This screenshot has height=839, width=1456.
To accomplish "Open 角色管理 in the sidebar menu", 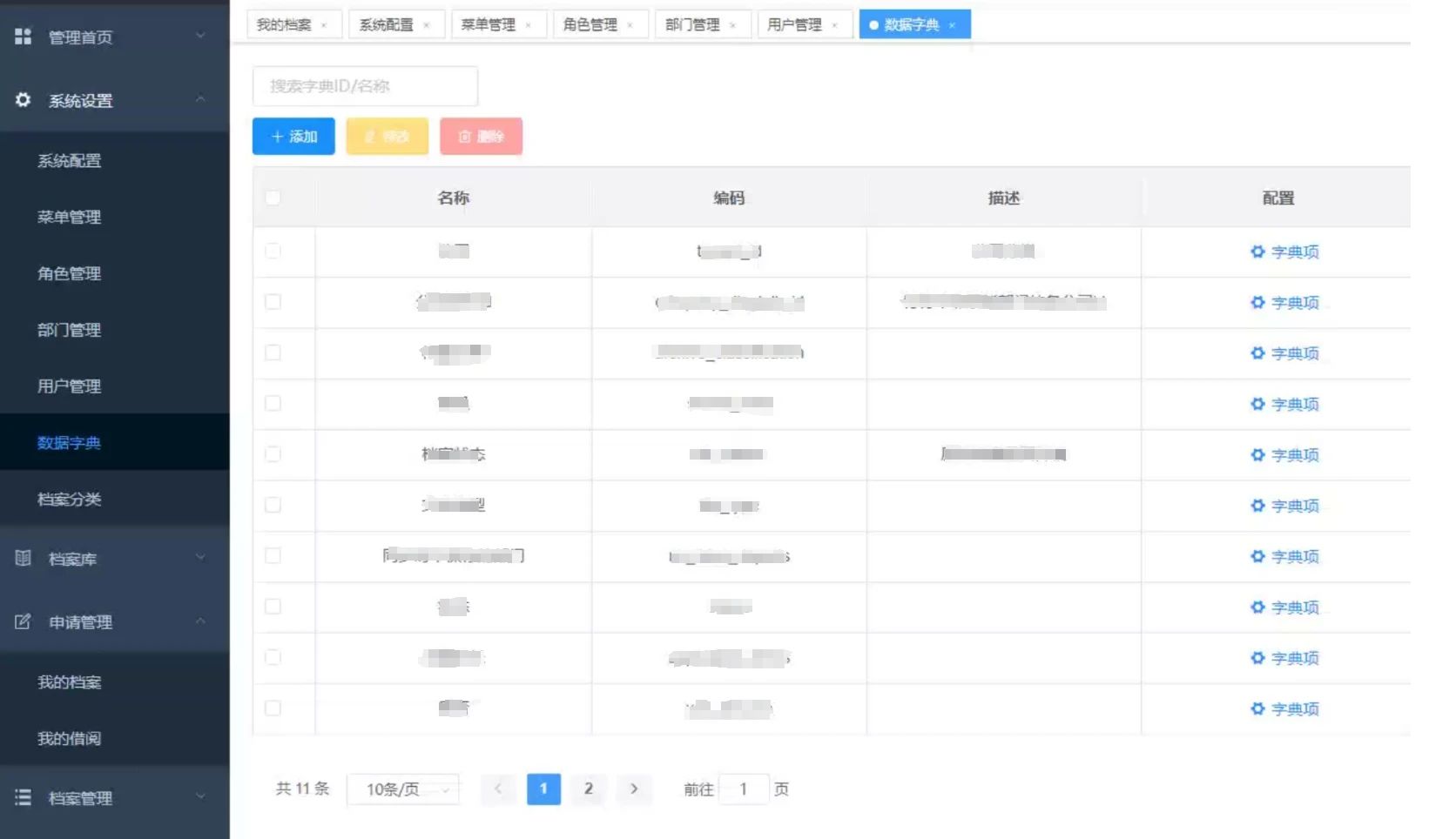I will (x=70, y=273).
